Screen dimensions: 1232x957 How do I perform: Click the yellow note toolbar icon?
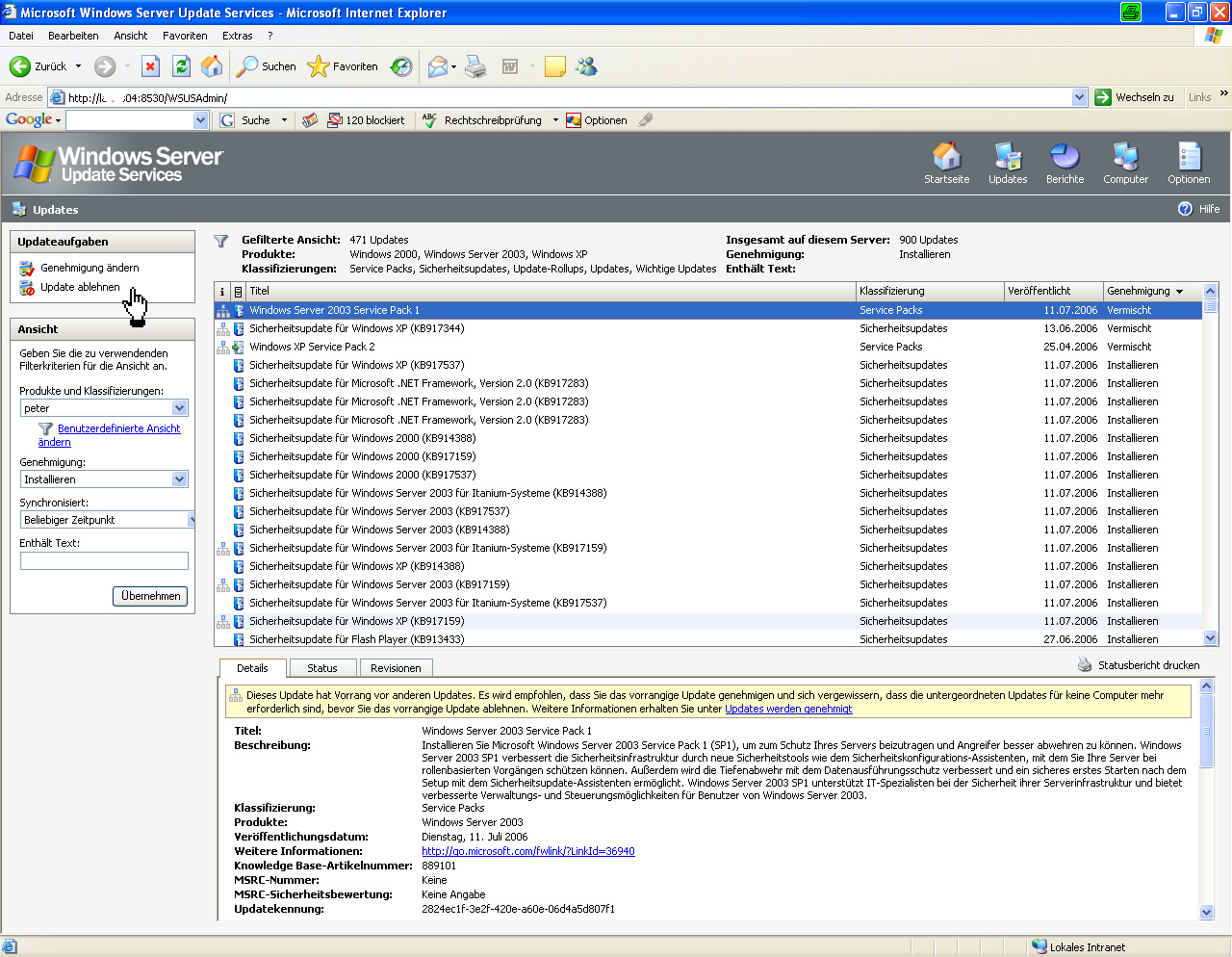click(554, 66)
